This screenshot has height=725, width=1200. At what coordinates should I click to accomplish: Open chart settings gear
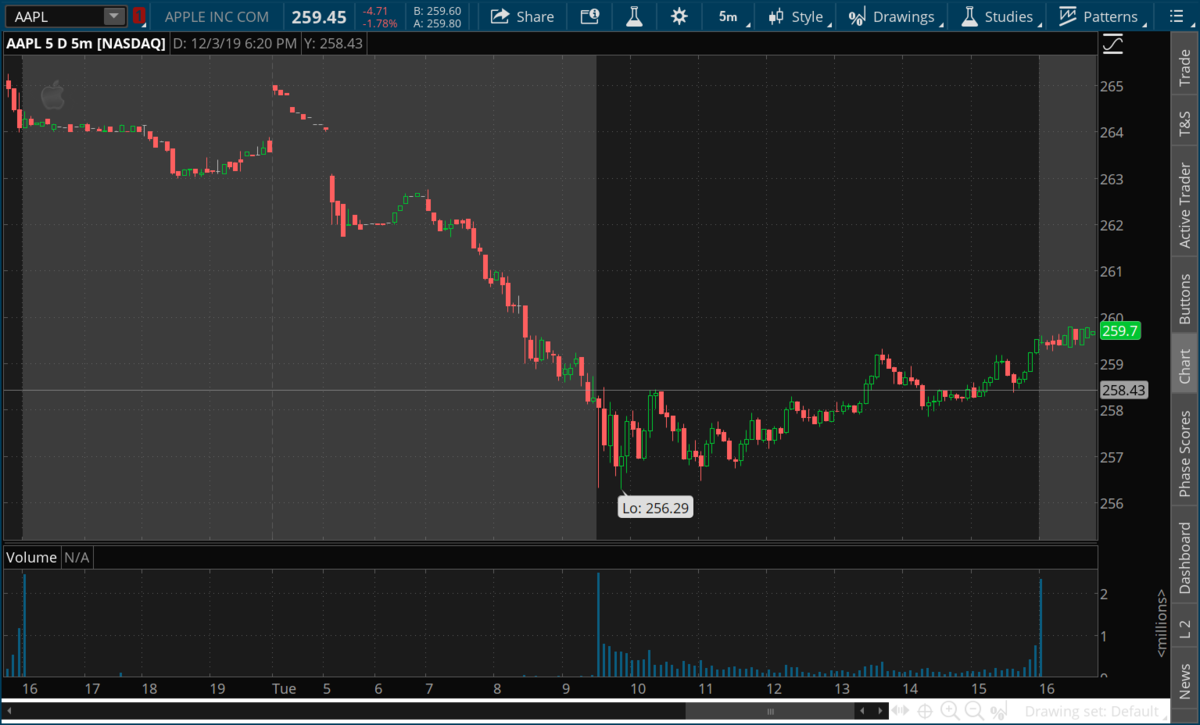click(680, 16)
